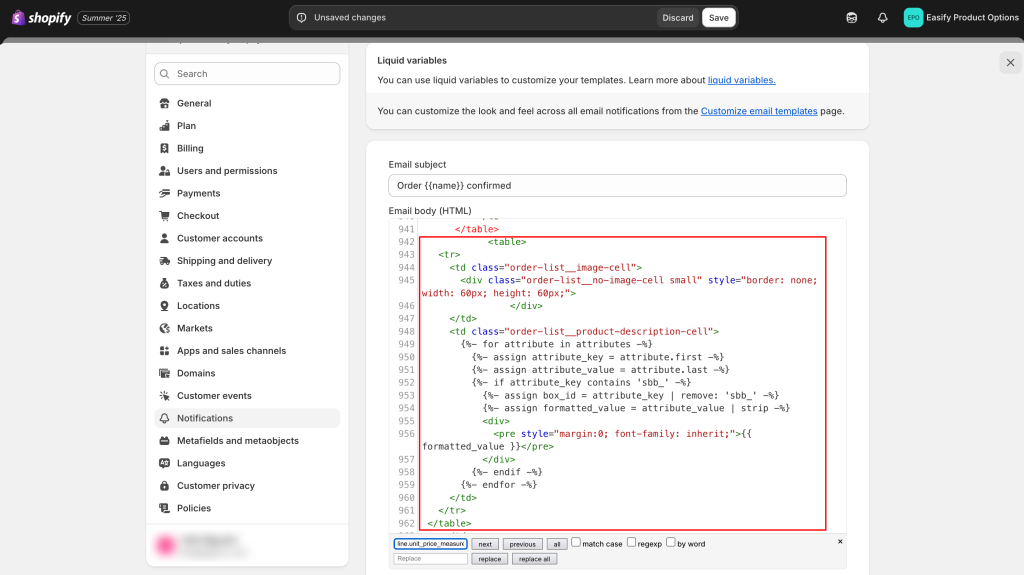The width and height of the screenshot is (1024, 575).
Task: Click the Taxes and duties icon
Action: pyautogui.click(x=165, y=284)
